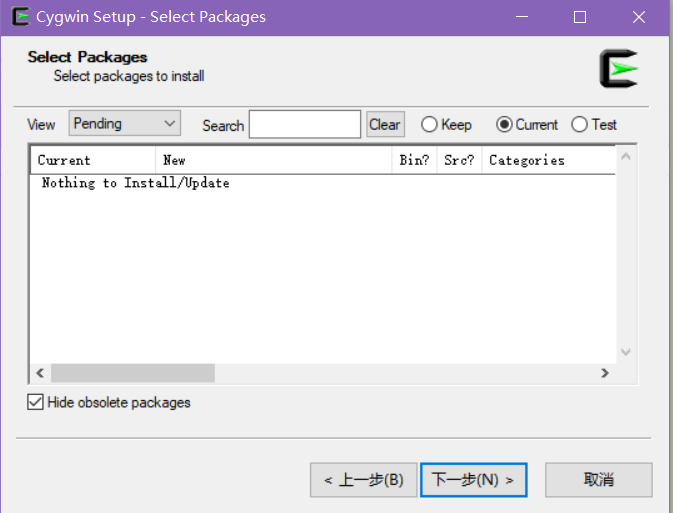Close the Cygwin Setup window
Image resolution: width=673 pixels, height=513 pixels.
pos(639,17)
